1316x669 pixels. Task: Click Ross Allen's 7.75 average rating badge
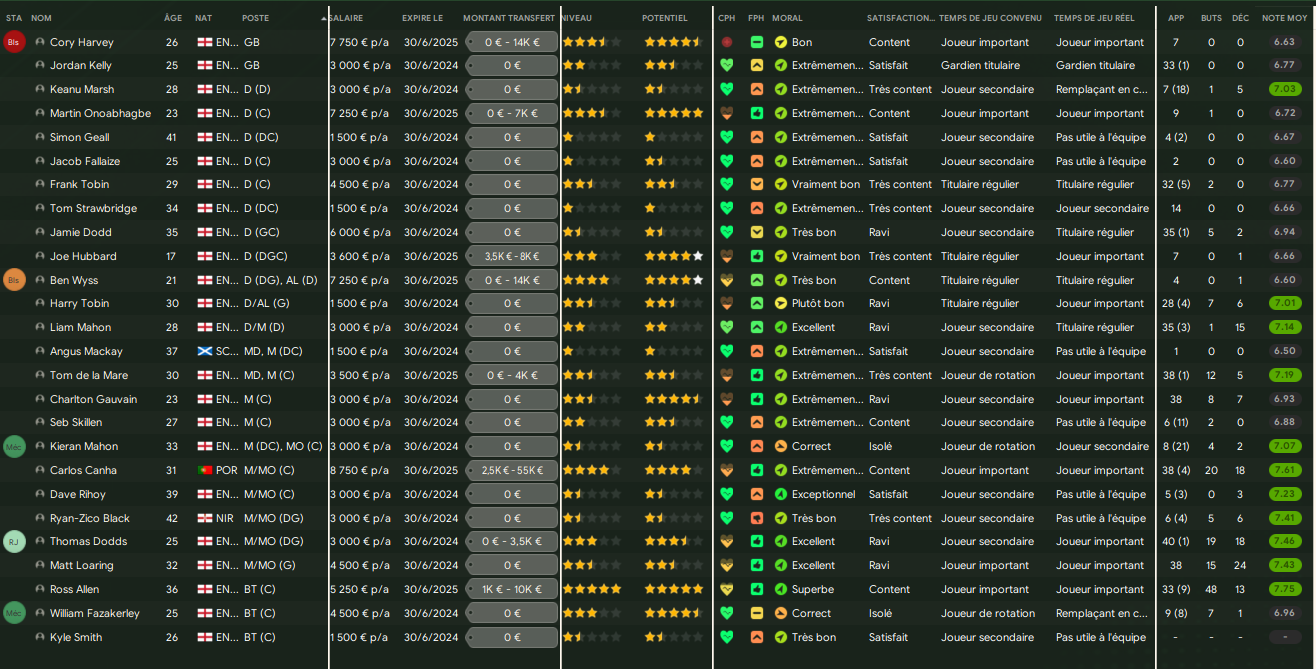[1285, 589]
